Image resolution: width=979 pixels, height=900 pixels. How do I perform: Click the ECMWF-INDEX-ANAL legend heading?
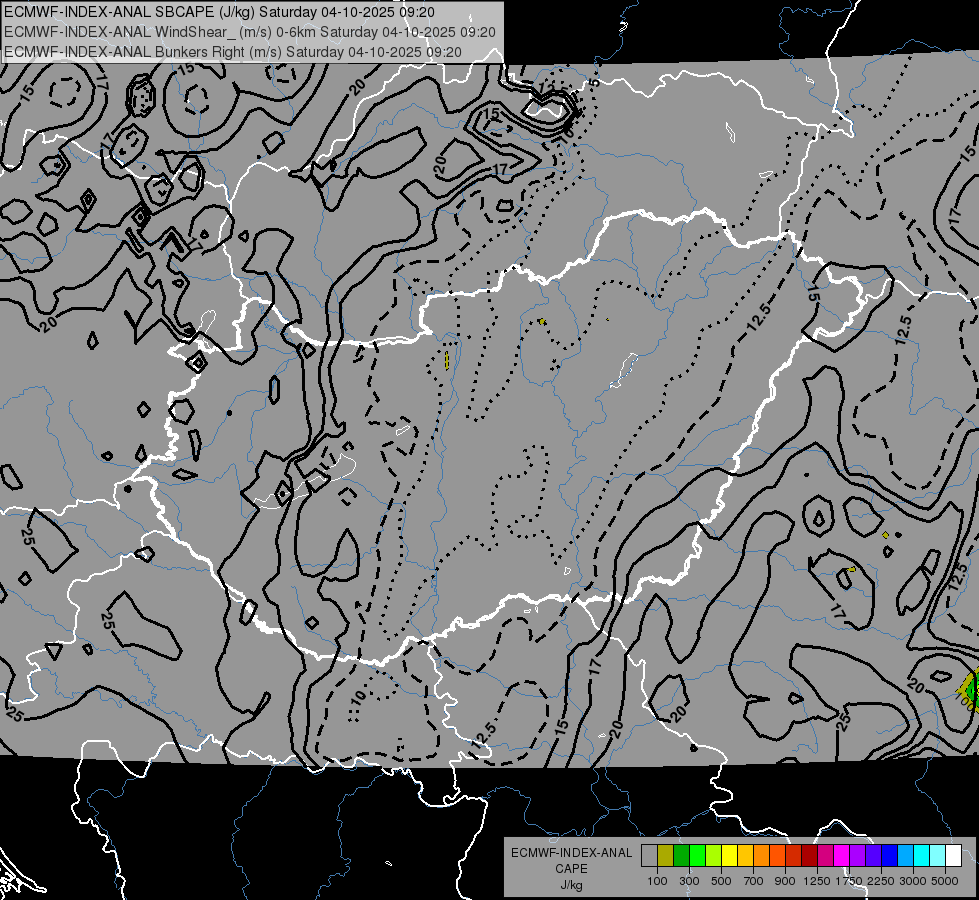pos(571,853)
